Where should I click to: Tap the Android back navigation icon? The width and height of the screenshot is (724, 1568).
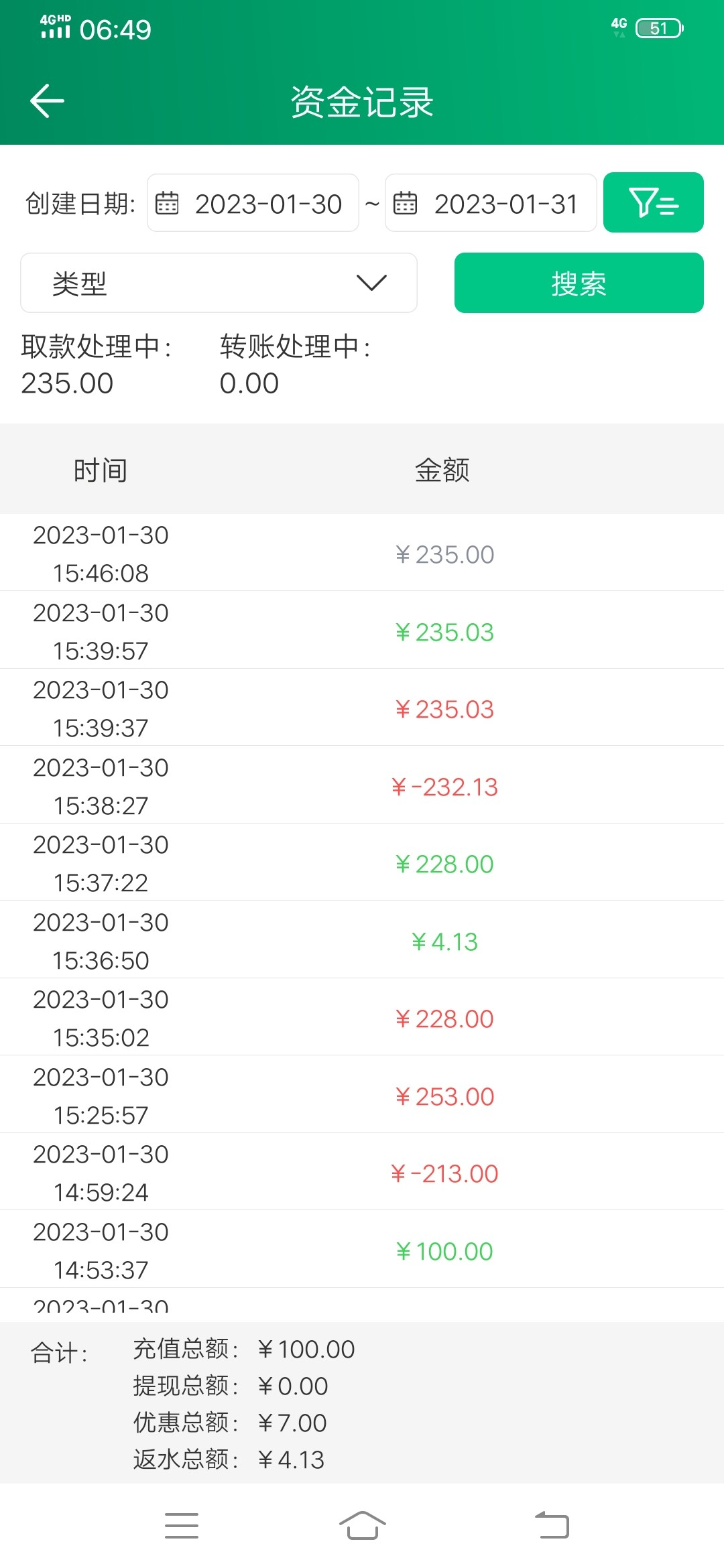click(552, 1525)
